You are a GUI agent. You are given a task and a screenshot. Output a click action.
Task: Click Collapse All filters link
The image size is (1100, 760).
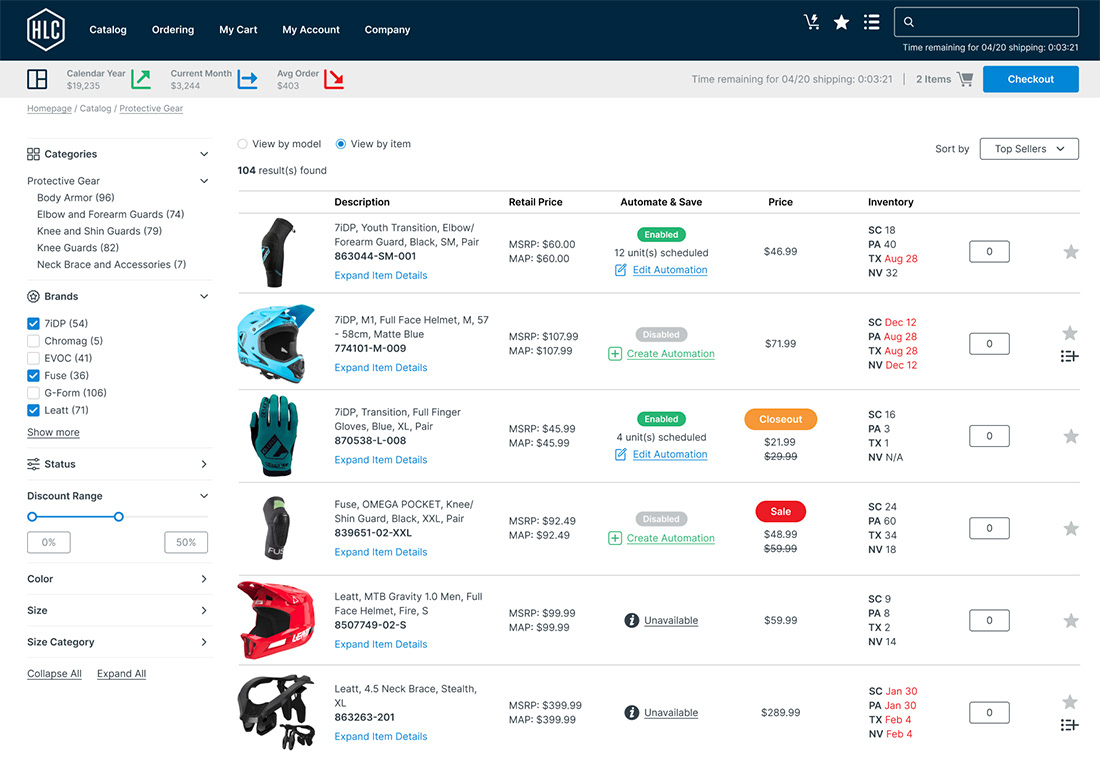point(54,674)
